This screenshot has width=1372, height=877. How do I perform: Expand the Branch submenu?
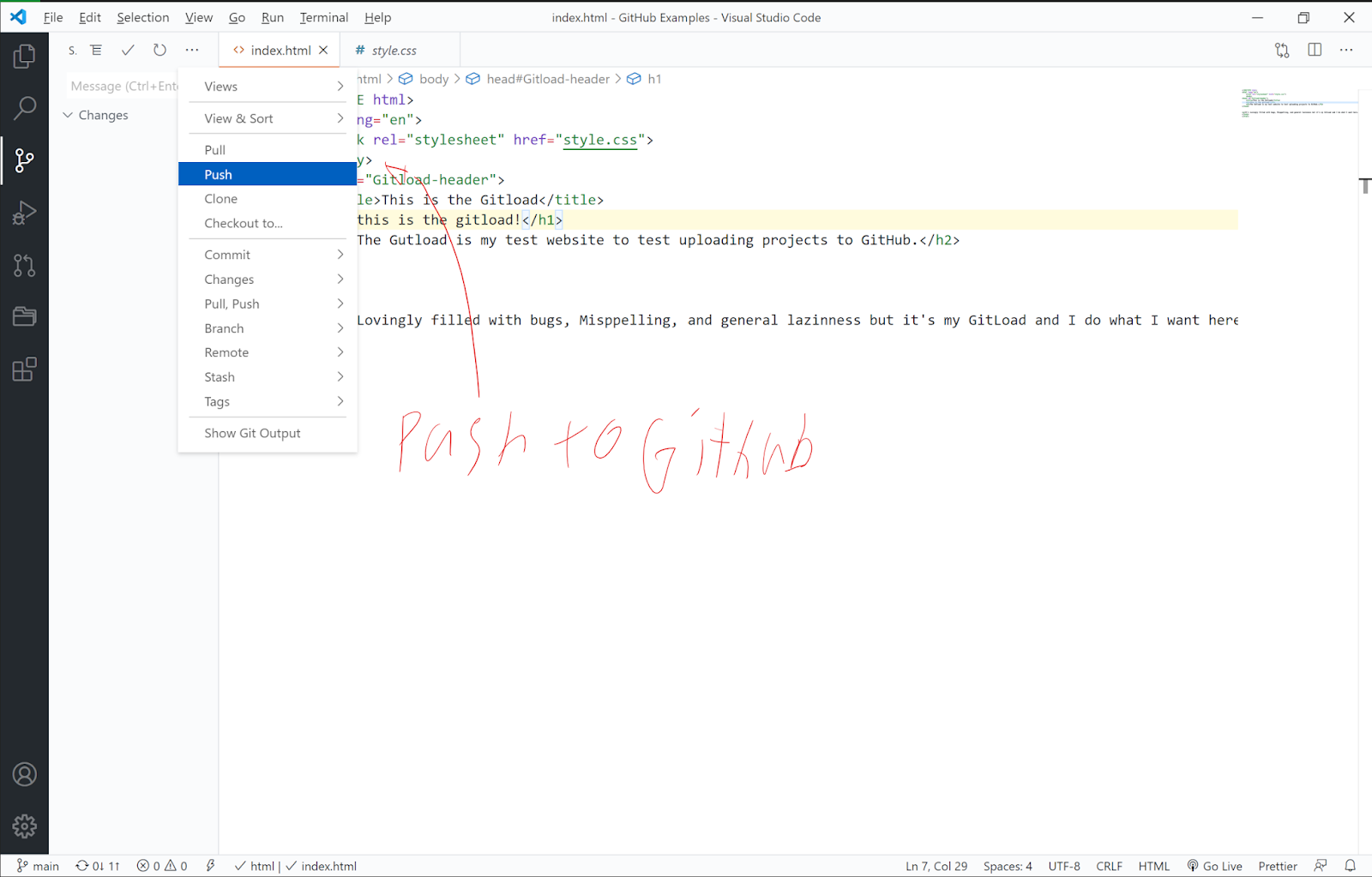268,328
